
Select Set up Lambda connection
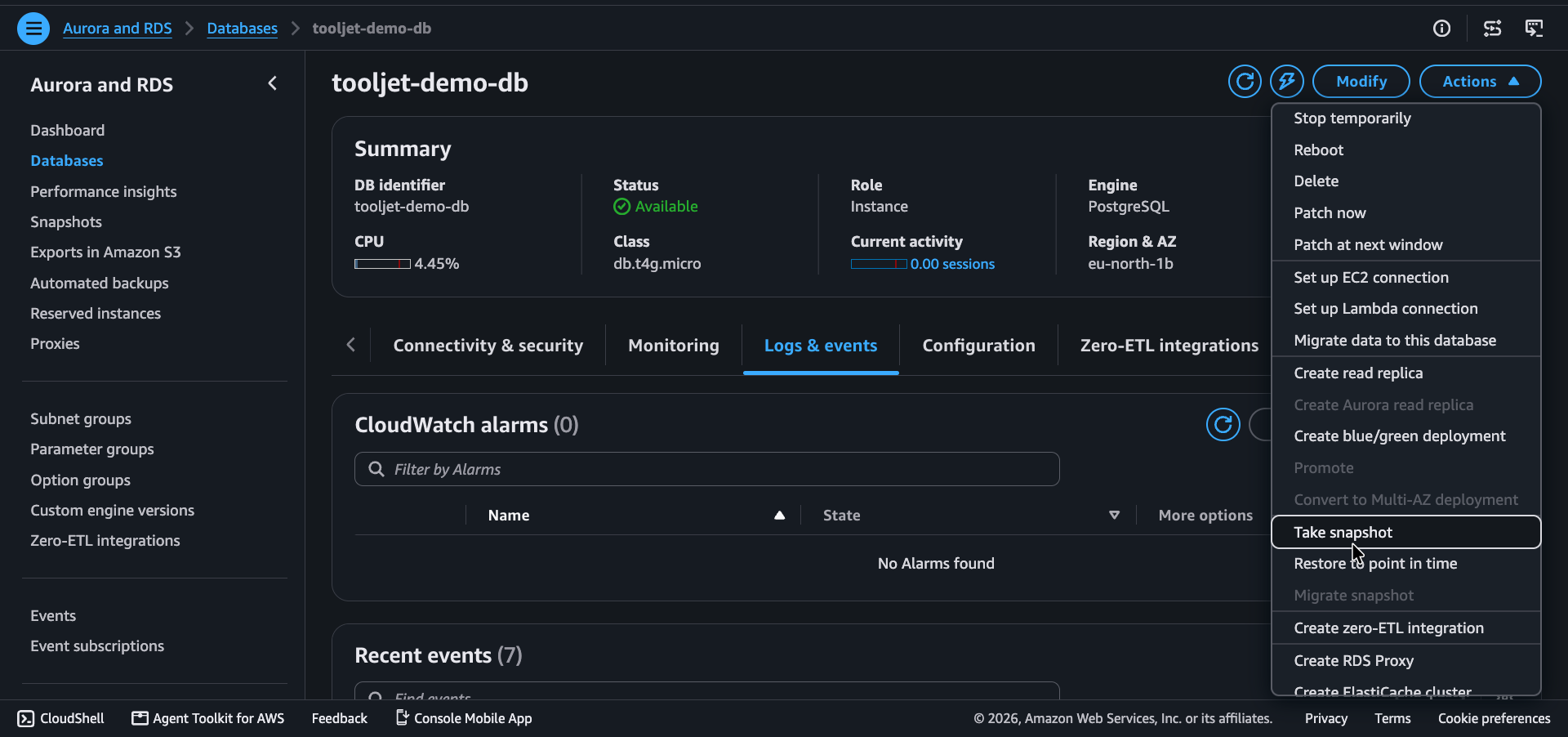(1406, 309)
